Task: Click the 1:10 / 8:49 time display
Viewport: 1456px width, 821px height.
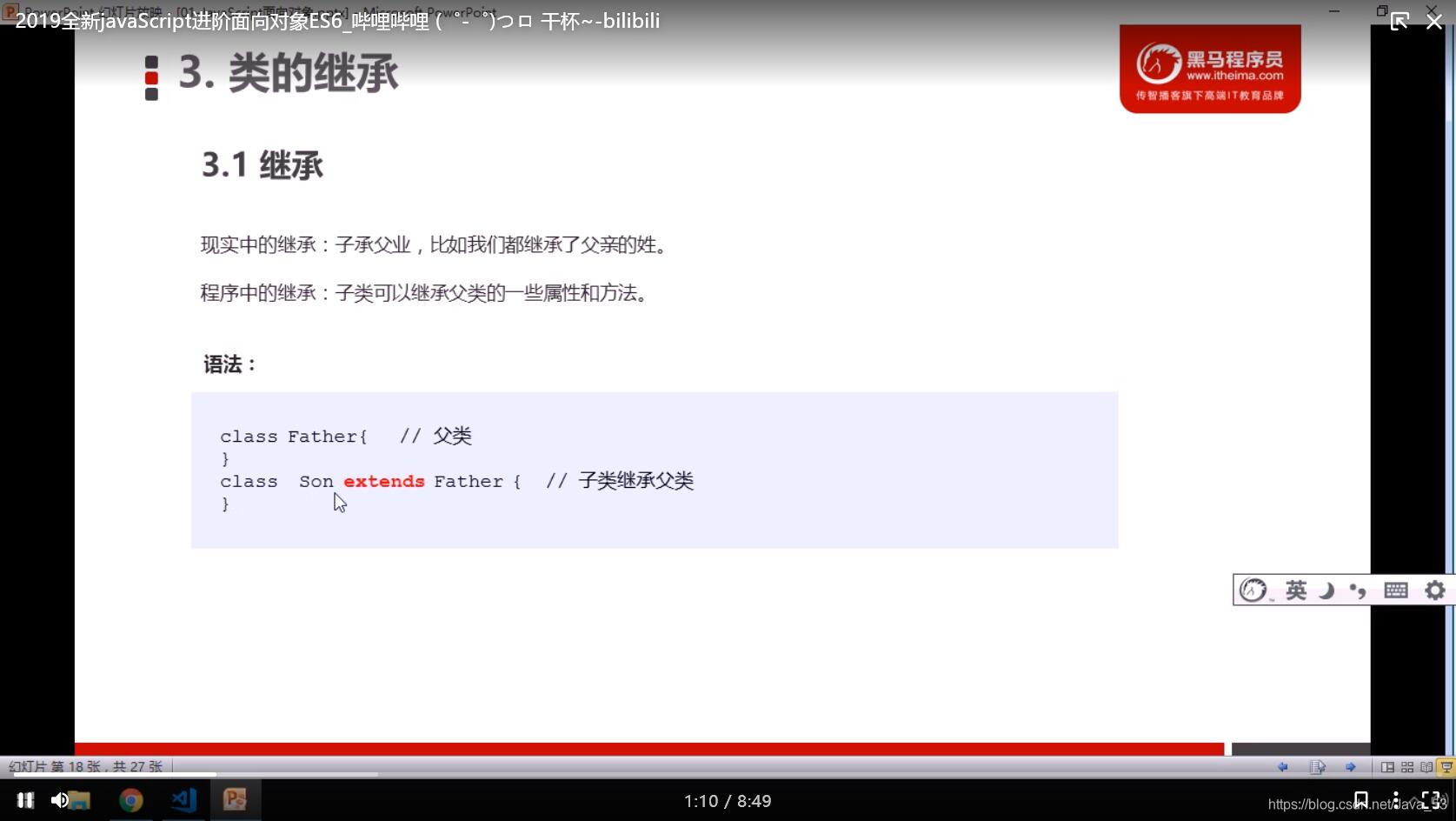Action: click(728, 801)
